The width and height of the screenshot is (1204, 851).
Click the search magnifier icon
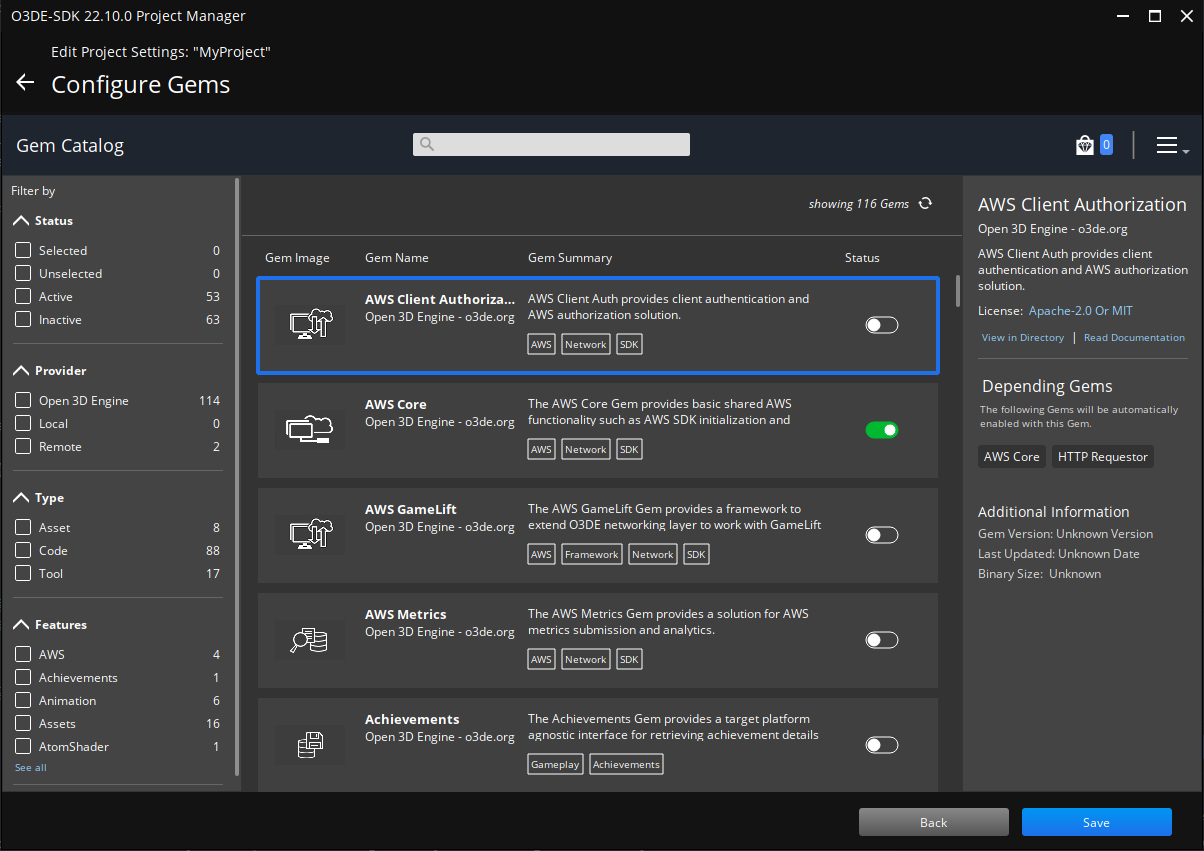coord(427,144)
